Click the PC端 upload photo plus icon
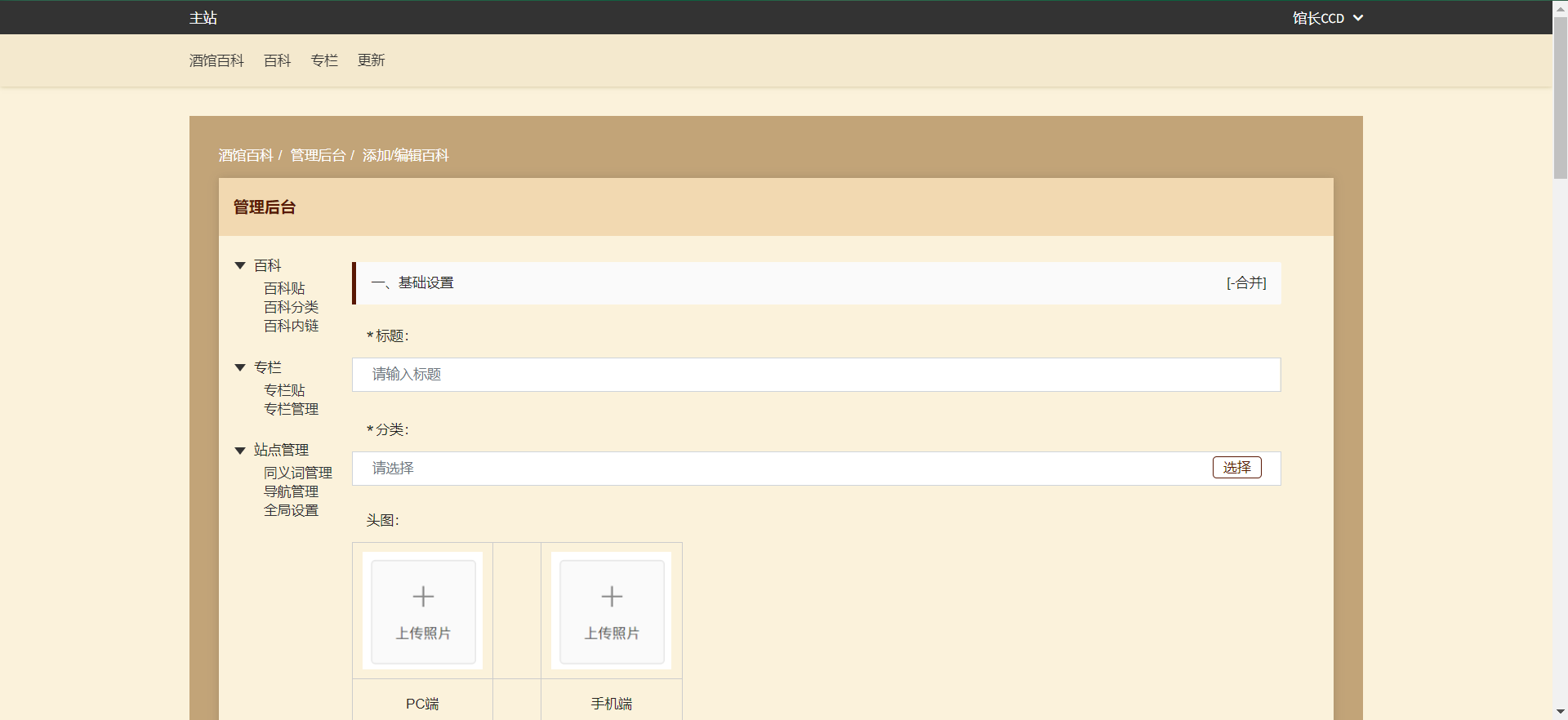 point(423,597)
